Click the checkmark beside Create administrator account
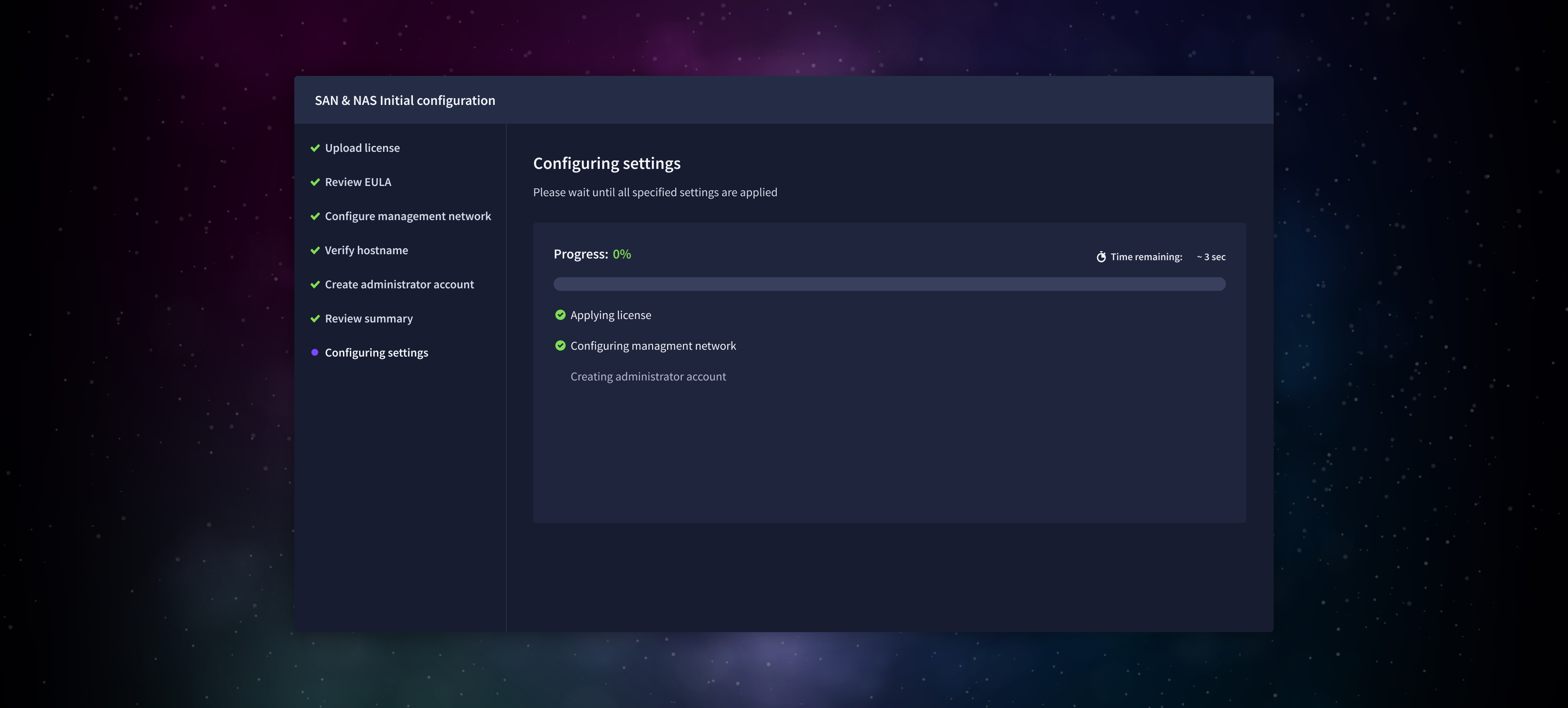Image resolution: width=1568 pixels, height=708 pixels. (x=315, y=284)
